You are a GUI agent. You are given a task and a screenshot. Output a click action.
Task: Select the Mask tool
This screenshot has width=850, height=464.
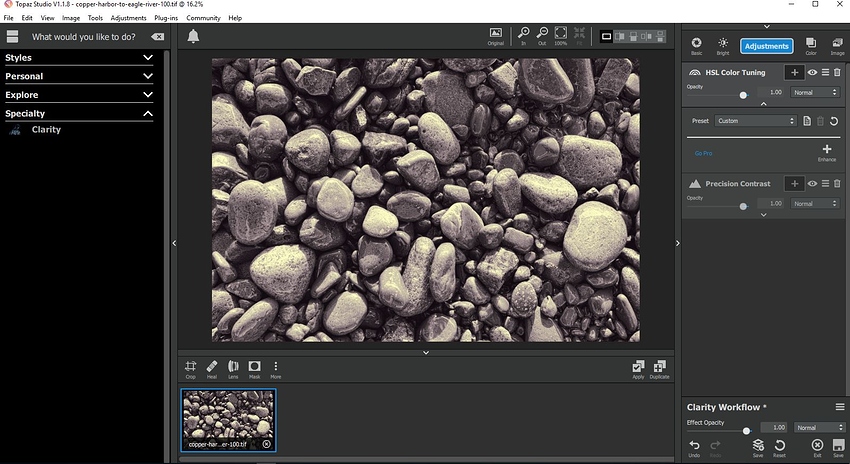point(254,369)
